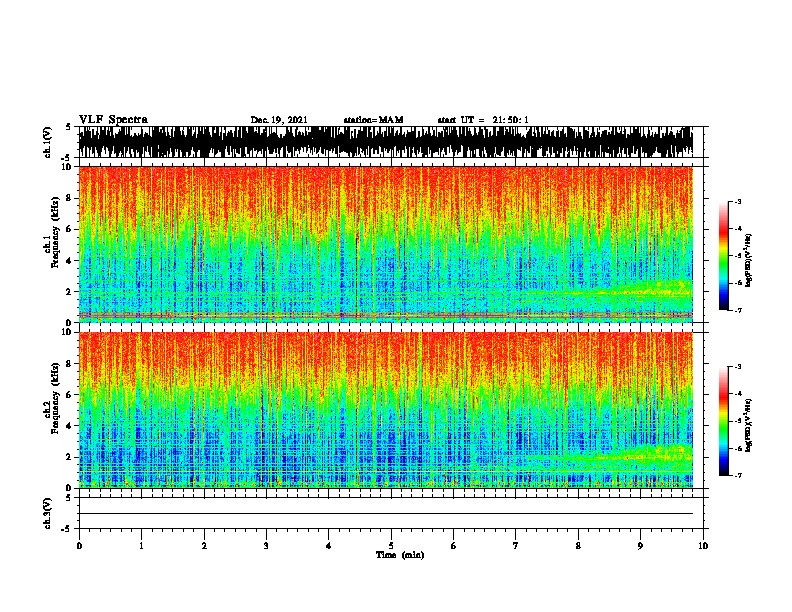The height and width of the screenshot is (612, 792).
Task: Click the "6" kHz tick on ch.1 frequency axis
Action: click(71, 229)
